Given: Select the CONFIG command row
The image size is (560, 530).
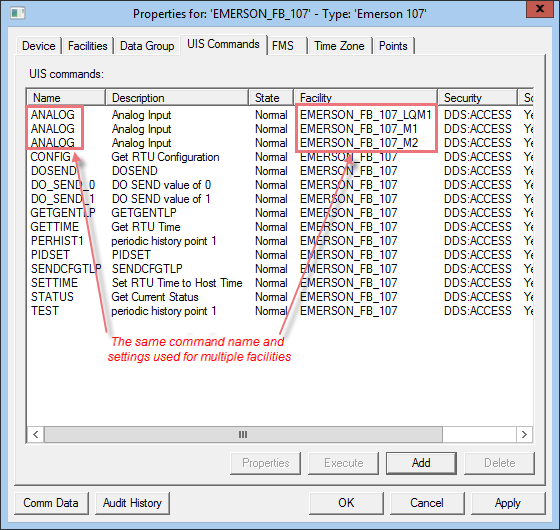Looking at the screenshot, I should [x=280, y=157].
